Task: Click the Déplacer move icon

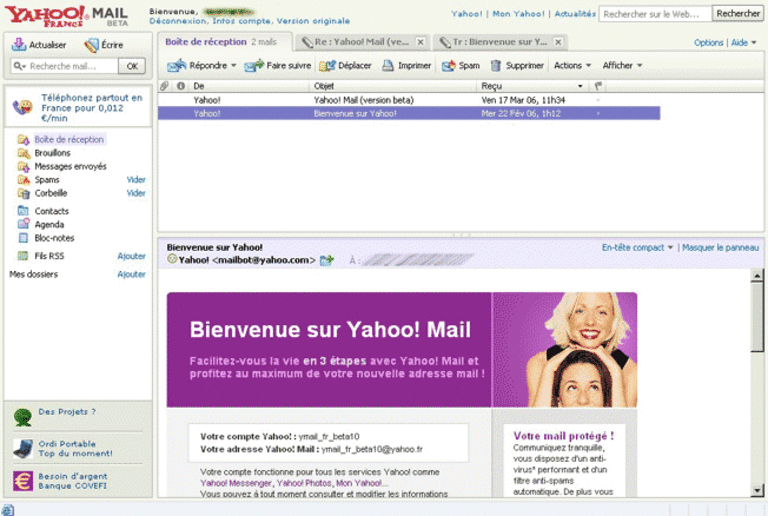Action: tap(327, 66)
